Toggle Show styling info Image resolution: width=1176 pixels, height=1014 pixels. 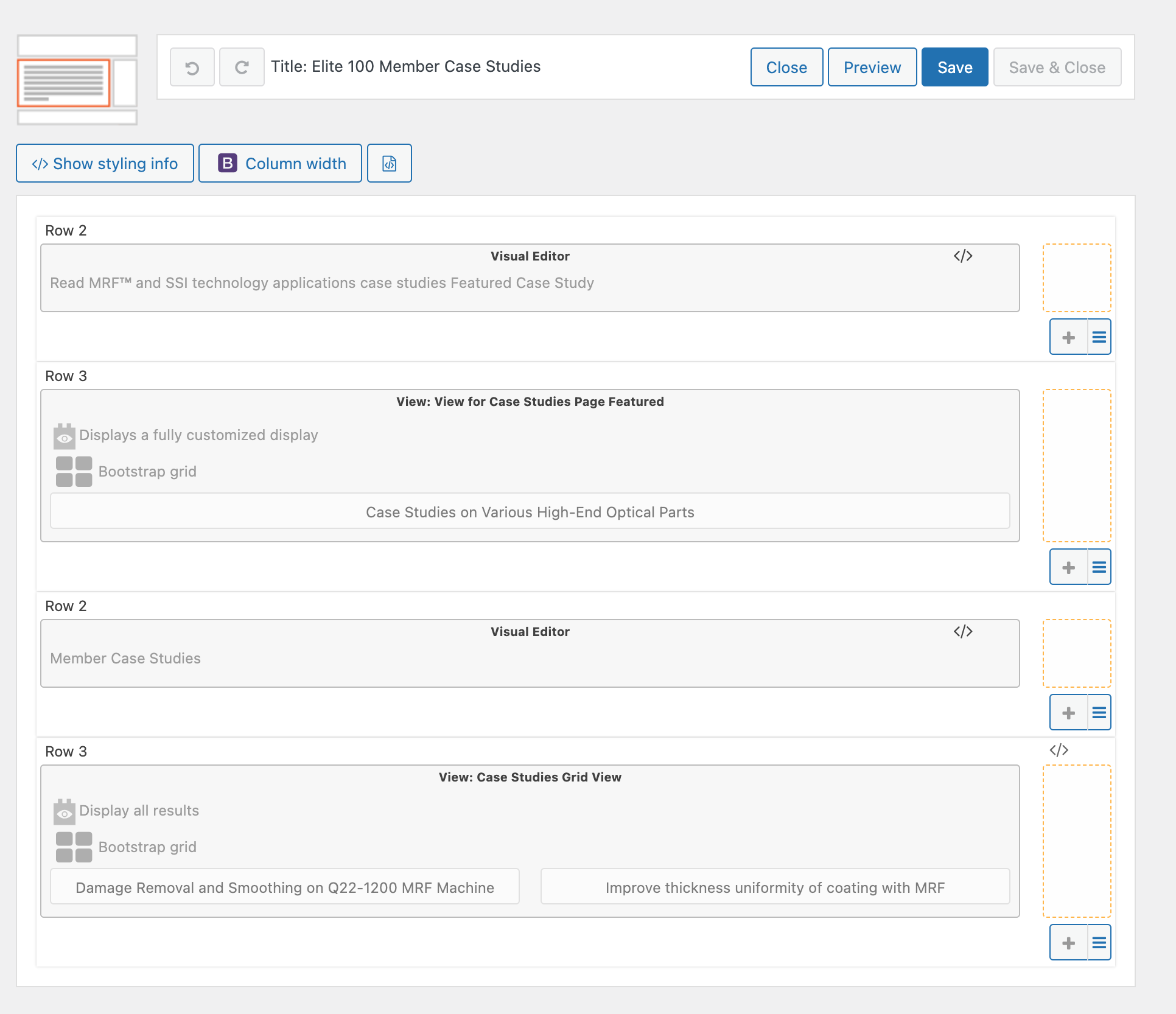[105, 164]
